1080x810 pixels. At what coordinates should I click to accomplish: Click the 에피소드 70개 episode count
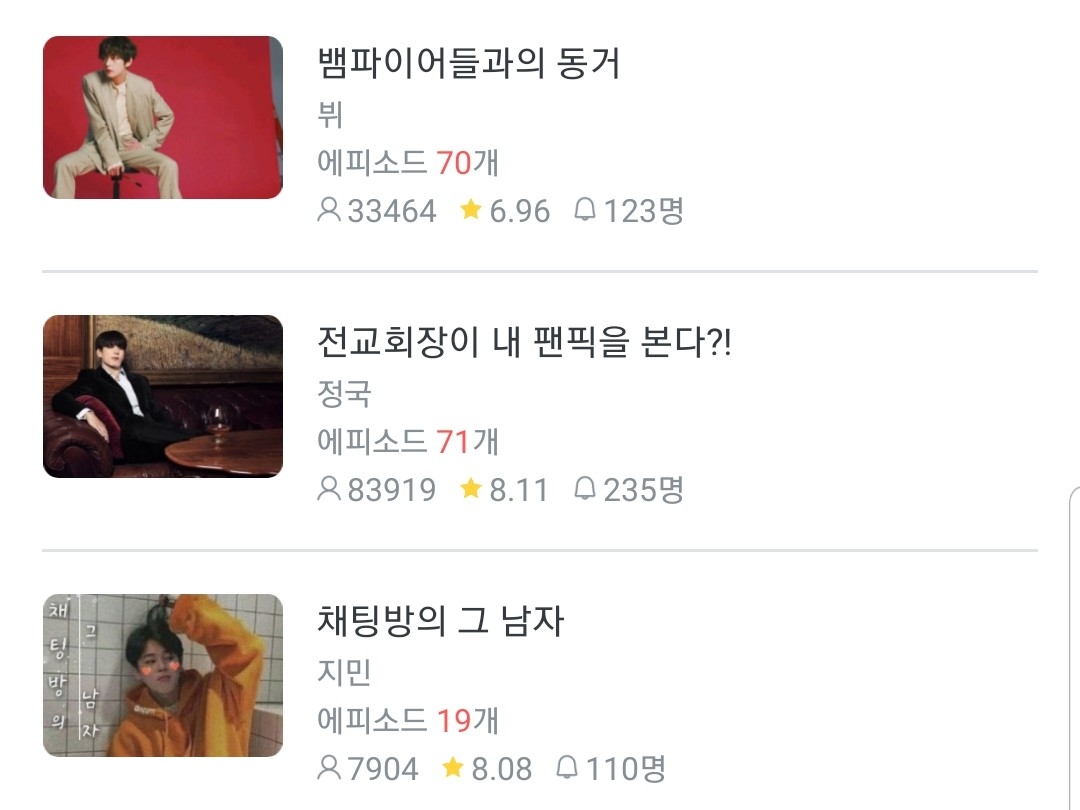pyautogui.click(x=408, y=163)
